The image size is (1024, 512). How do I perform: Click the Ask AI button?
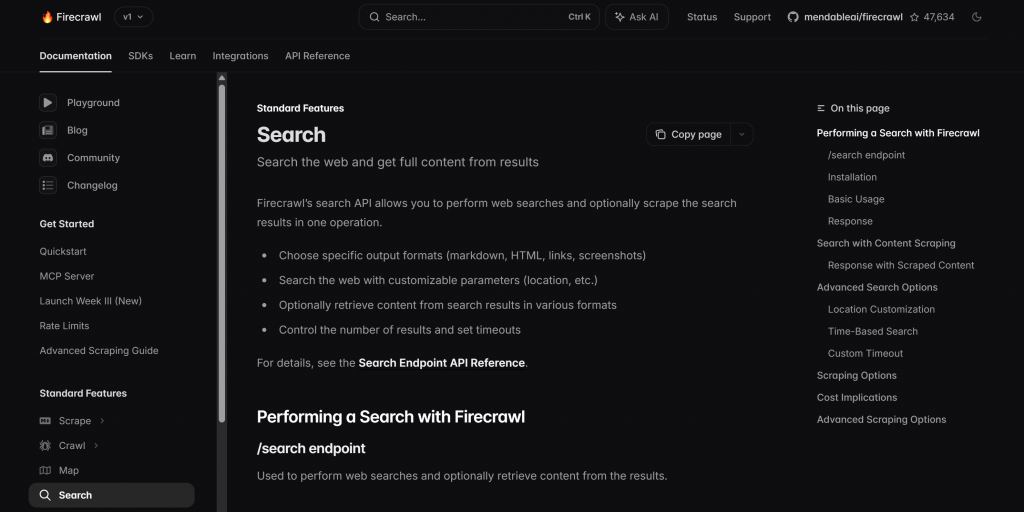click(x=637, y=17)
